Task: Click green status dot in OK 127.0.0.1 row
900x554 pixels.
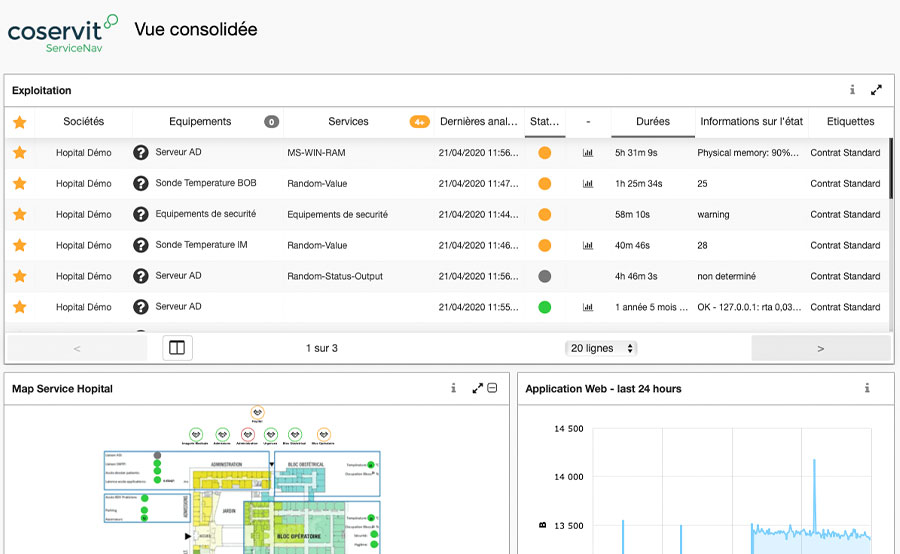Action: coord(545,307)
